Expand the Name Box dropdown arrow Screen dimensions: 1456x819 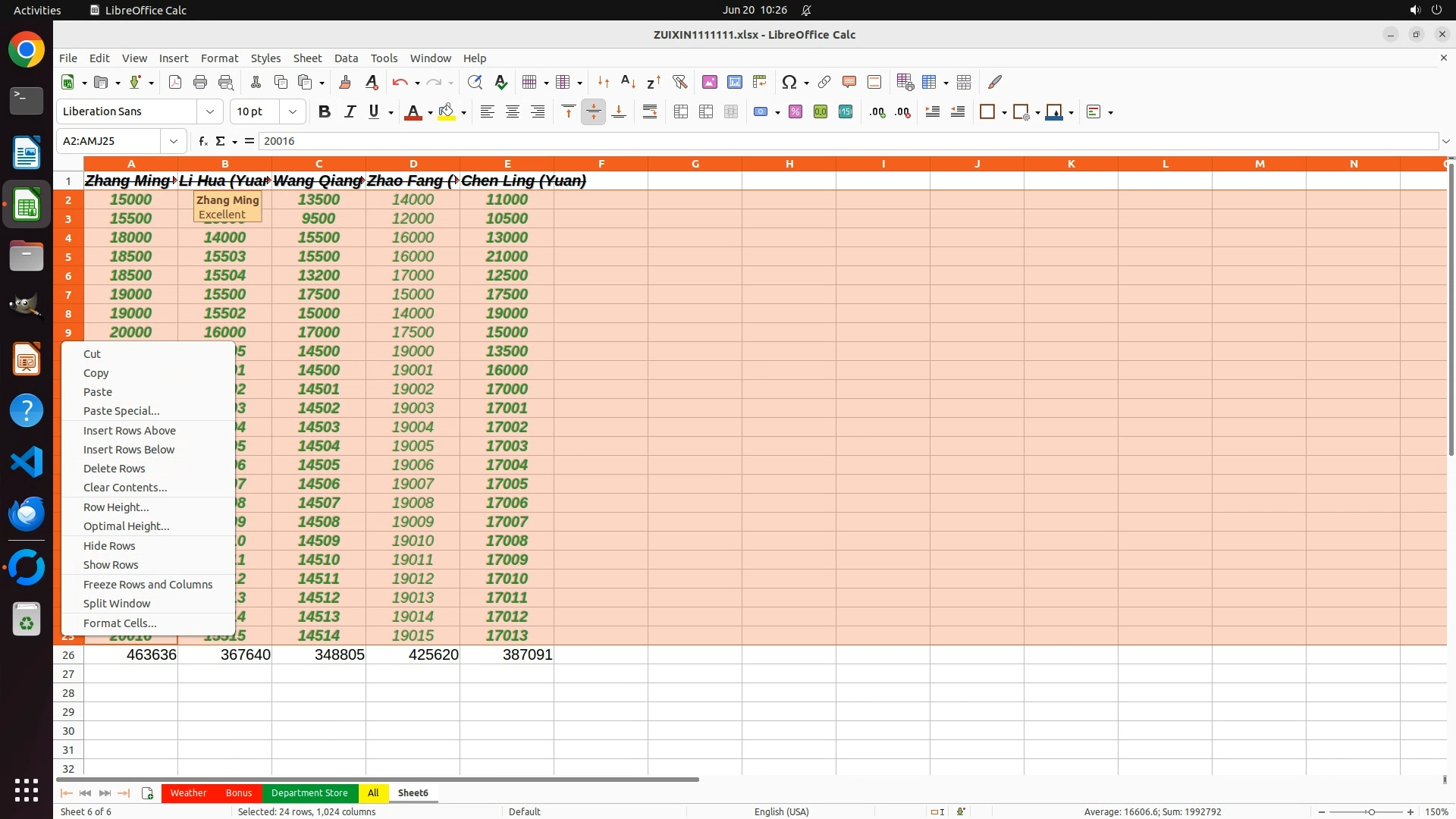click(174, 141)
